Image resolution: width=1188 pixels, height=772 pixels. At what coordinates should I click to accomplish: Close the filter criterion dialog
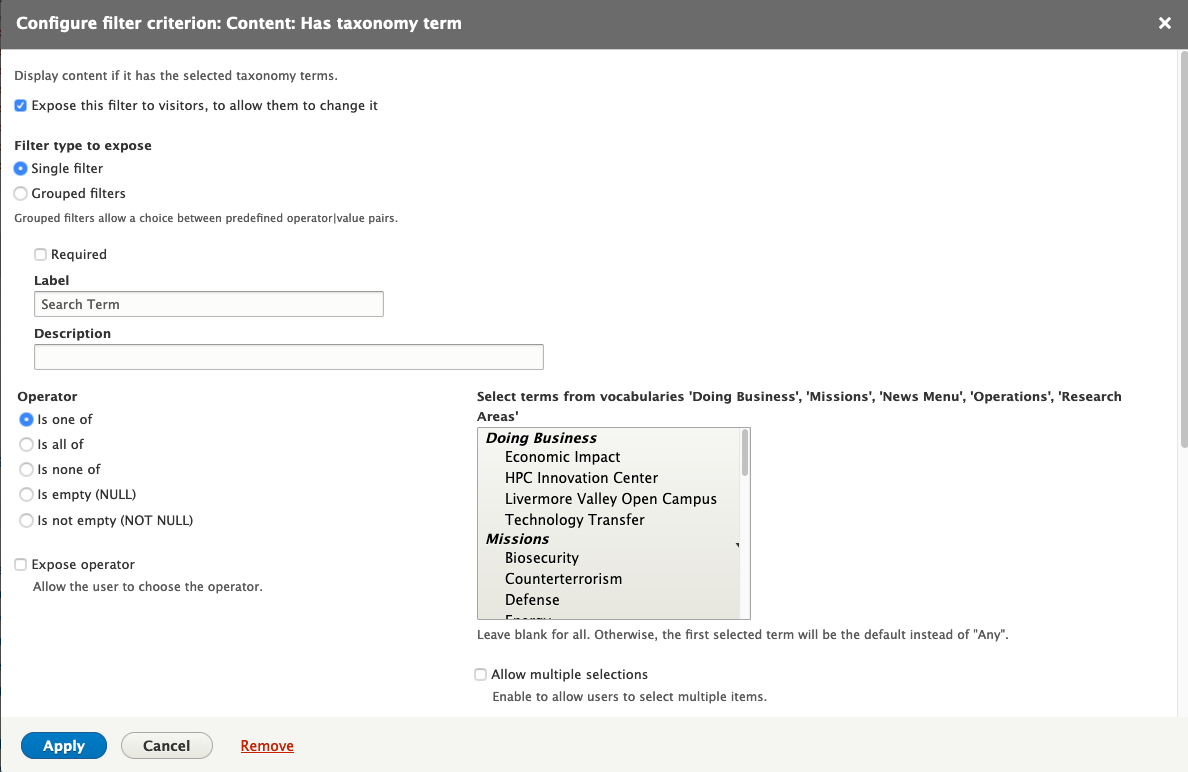tap(1164, 22)
